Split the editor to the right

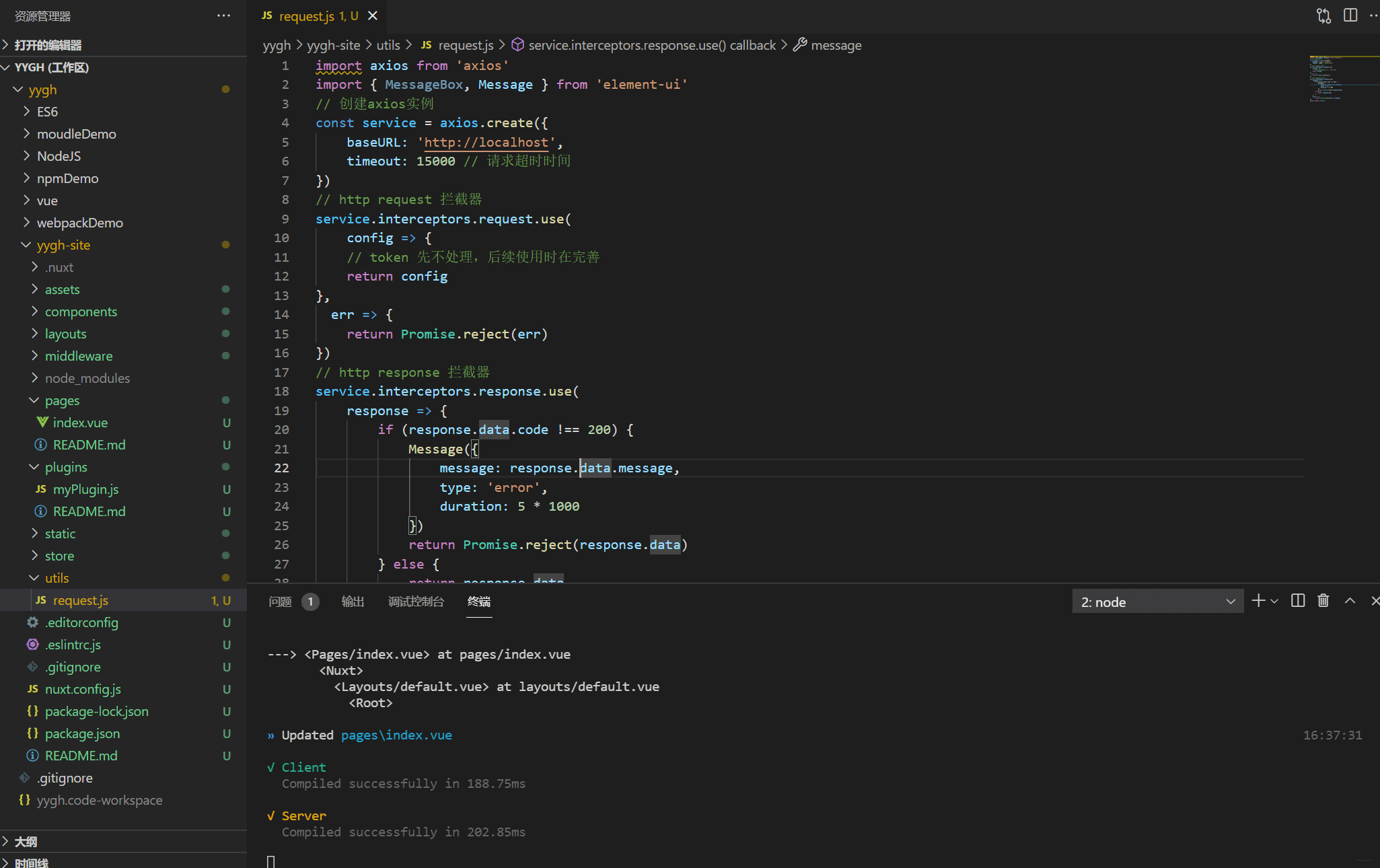1350,15
